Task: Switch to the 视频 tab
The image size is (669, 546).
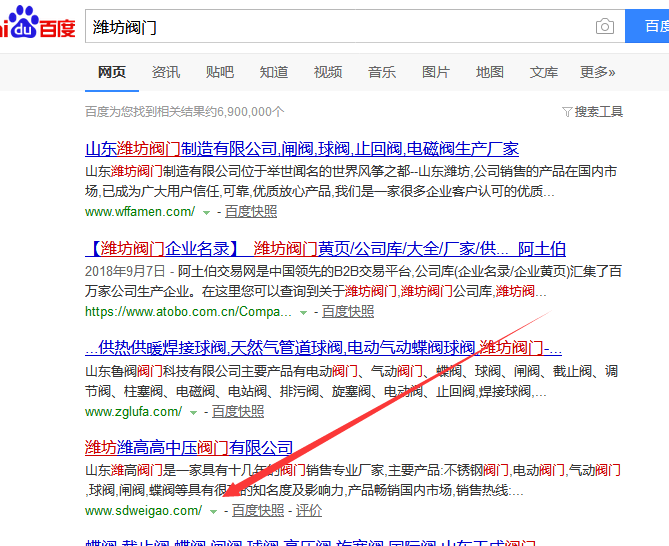Action: coord(328,72)
